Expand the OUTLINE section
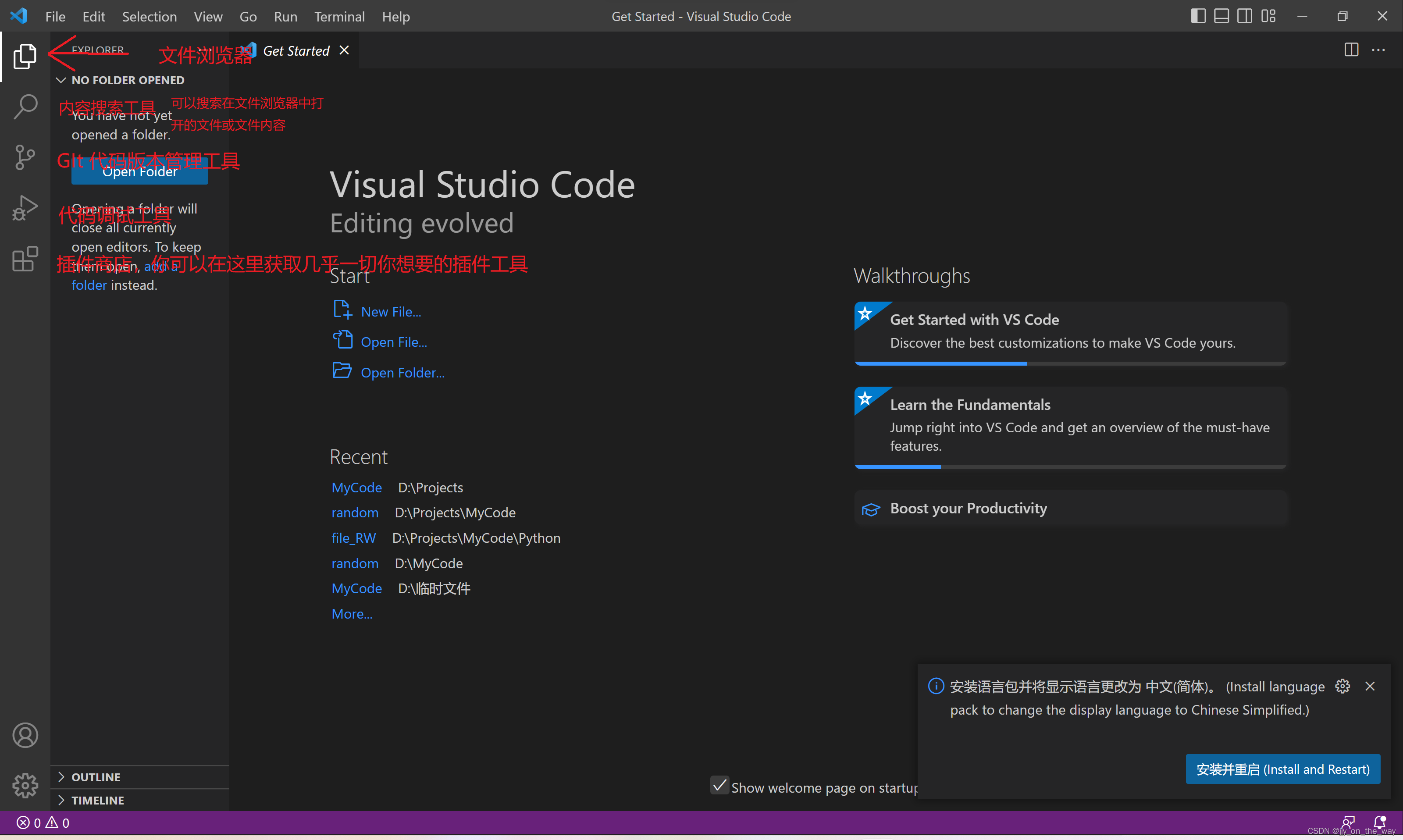Viewport: 1403px width, 840px height. point(96,777)
